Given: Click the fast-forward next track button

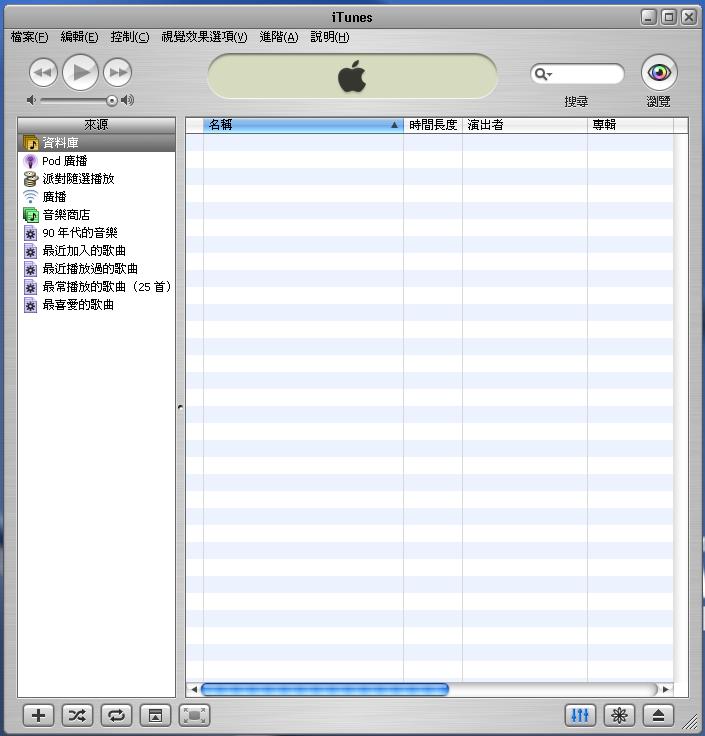Looking at the screenshot, I should pos(118,72).
